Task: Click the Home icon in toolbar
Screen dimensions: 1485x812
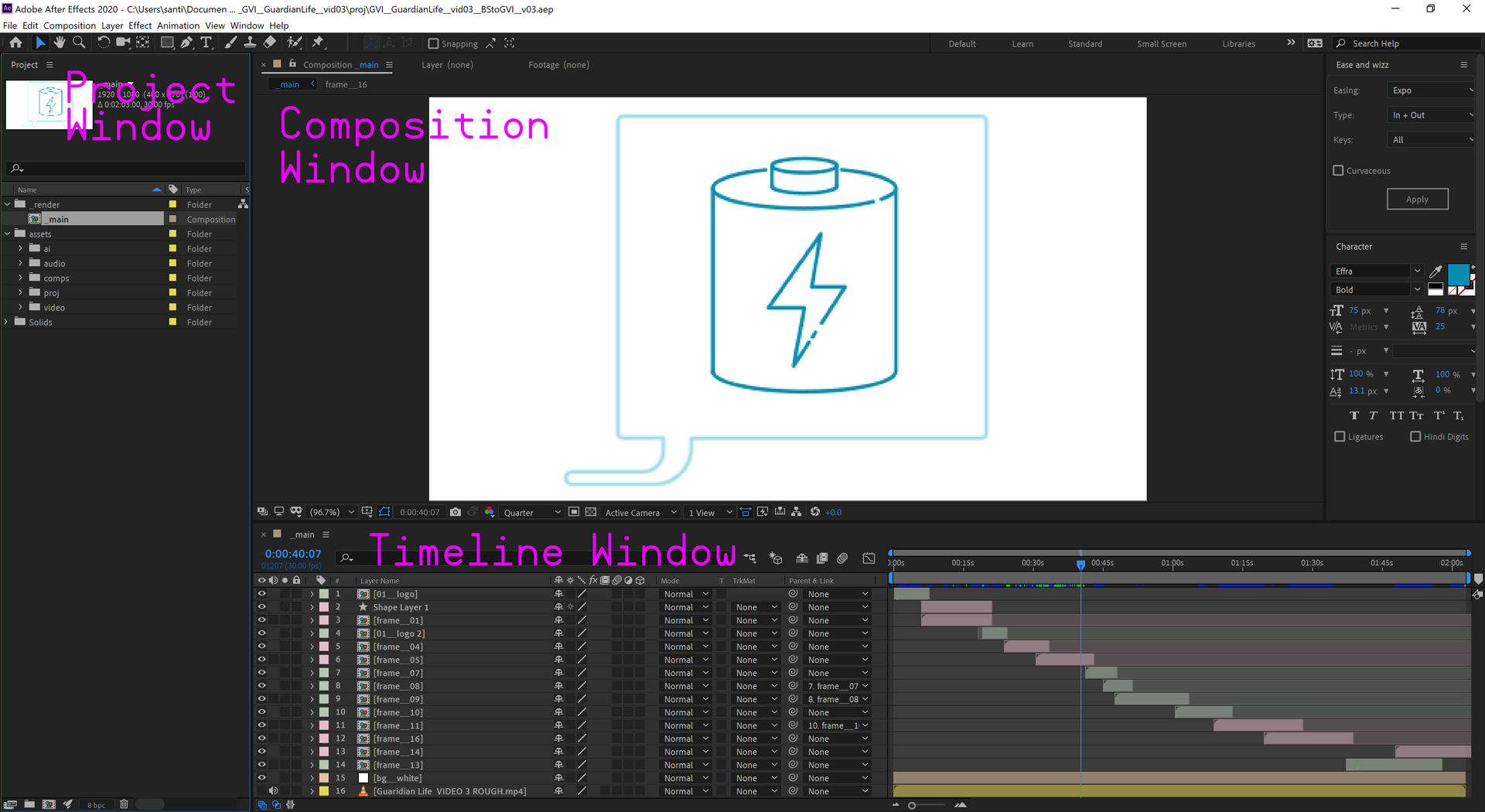Action: click(x=15, y=43)
